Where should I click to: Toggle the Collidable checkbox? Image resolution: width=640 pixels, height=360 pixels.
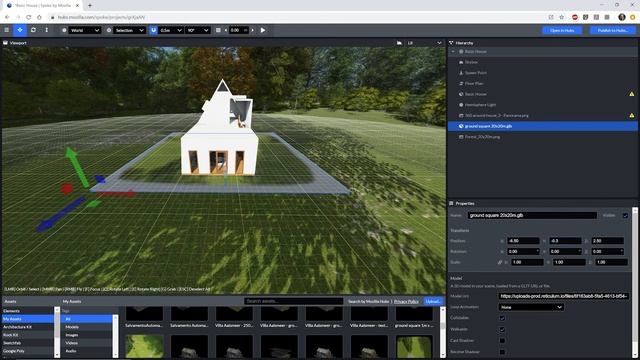(502, 318)
